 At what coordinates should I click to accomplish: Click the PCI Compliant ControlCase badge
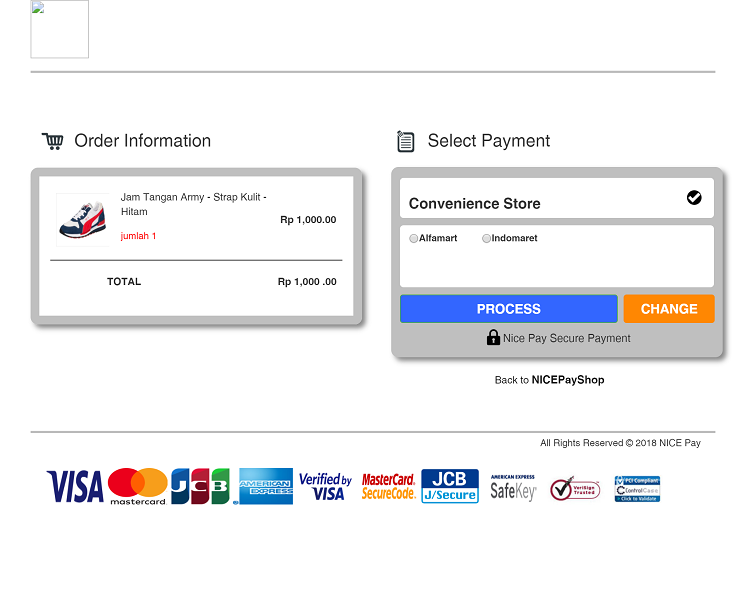pos(637,489)
